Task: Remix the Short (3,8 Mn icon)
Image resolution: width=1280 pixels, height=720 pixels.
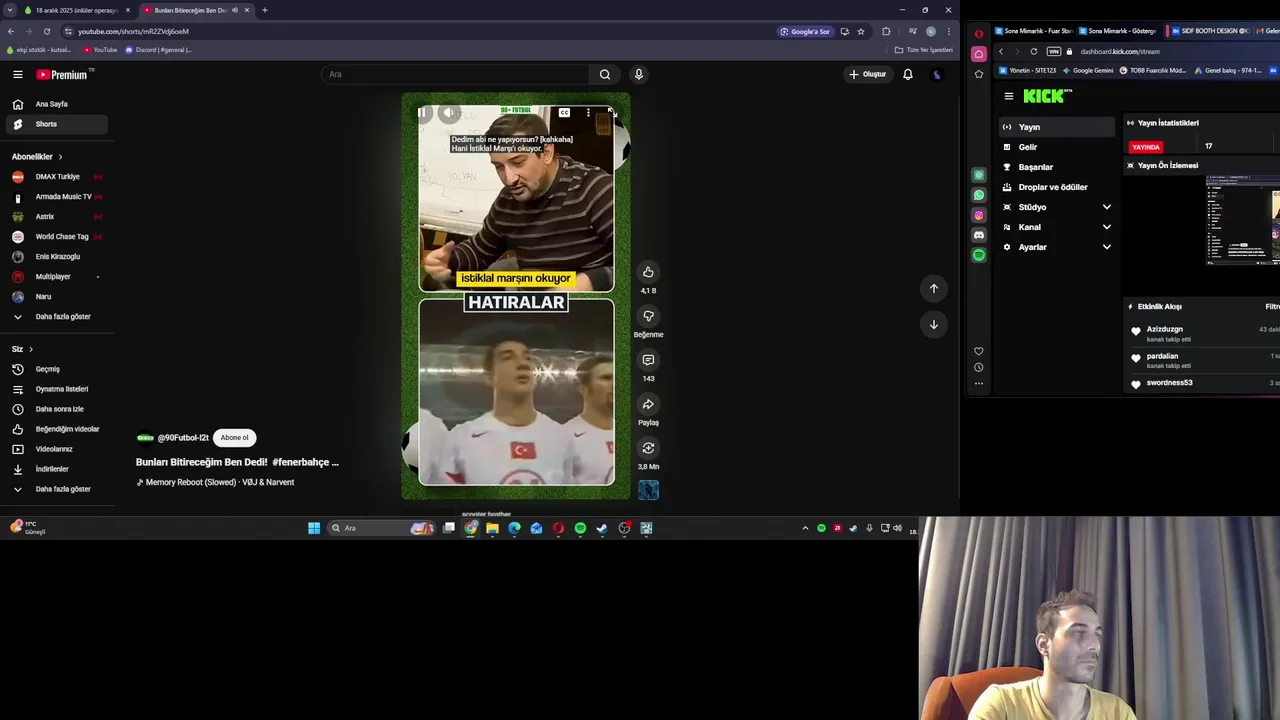Action: tap(648, 448)
